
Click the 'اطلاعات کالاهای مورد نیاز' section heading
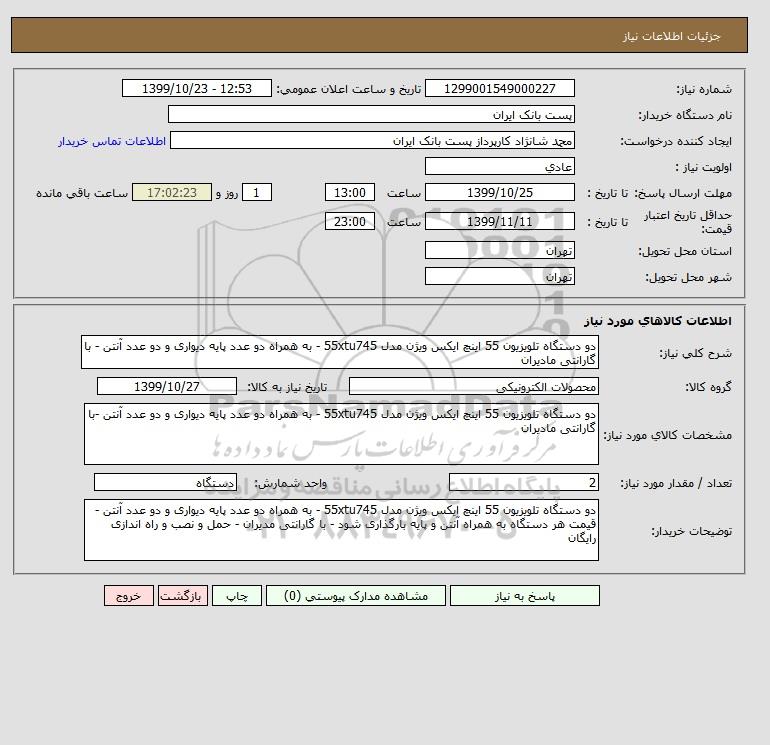(658, 321)
